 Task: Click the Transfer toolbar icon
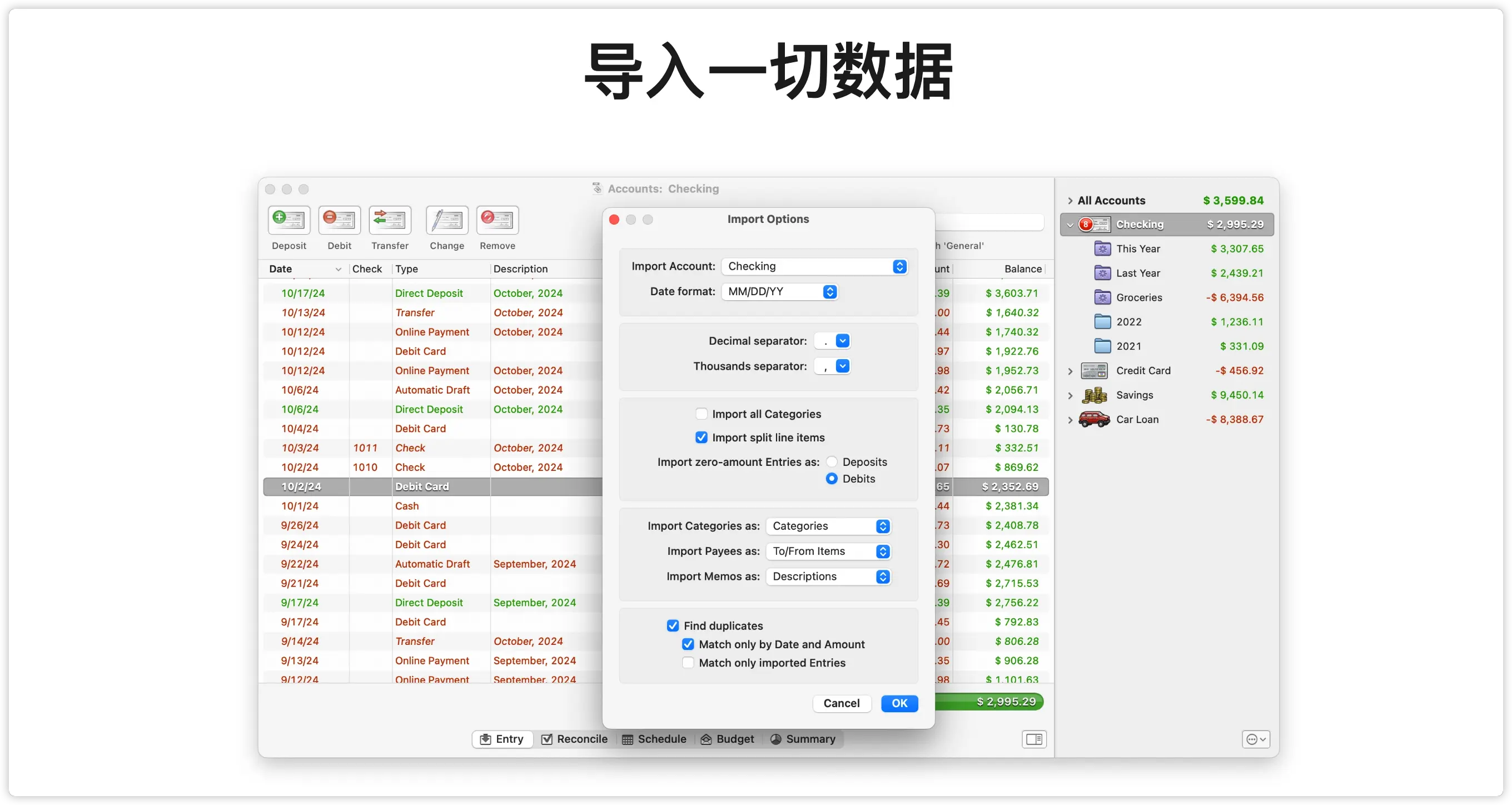390,220
